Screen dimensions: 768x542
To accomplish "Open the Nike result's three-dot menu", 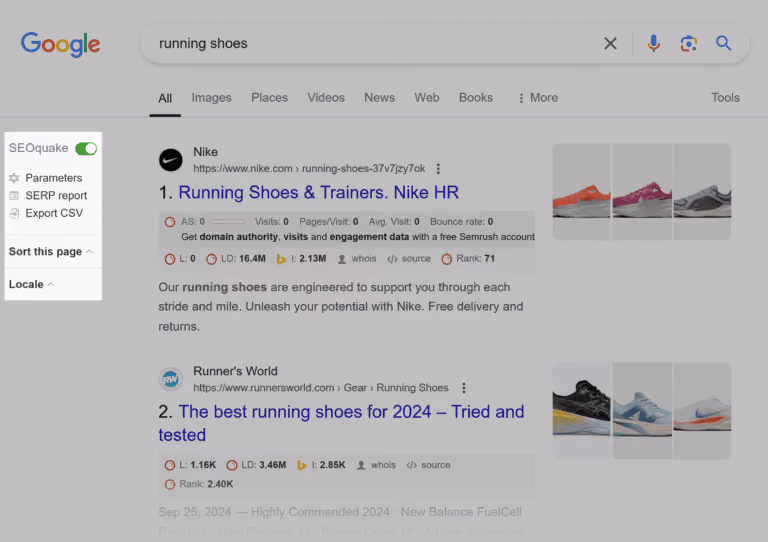I will [x=438, y=169].
